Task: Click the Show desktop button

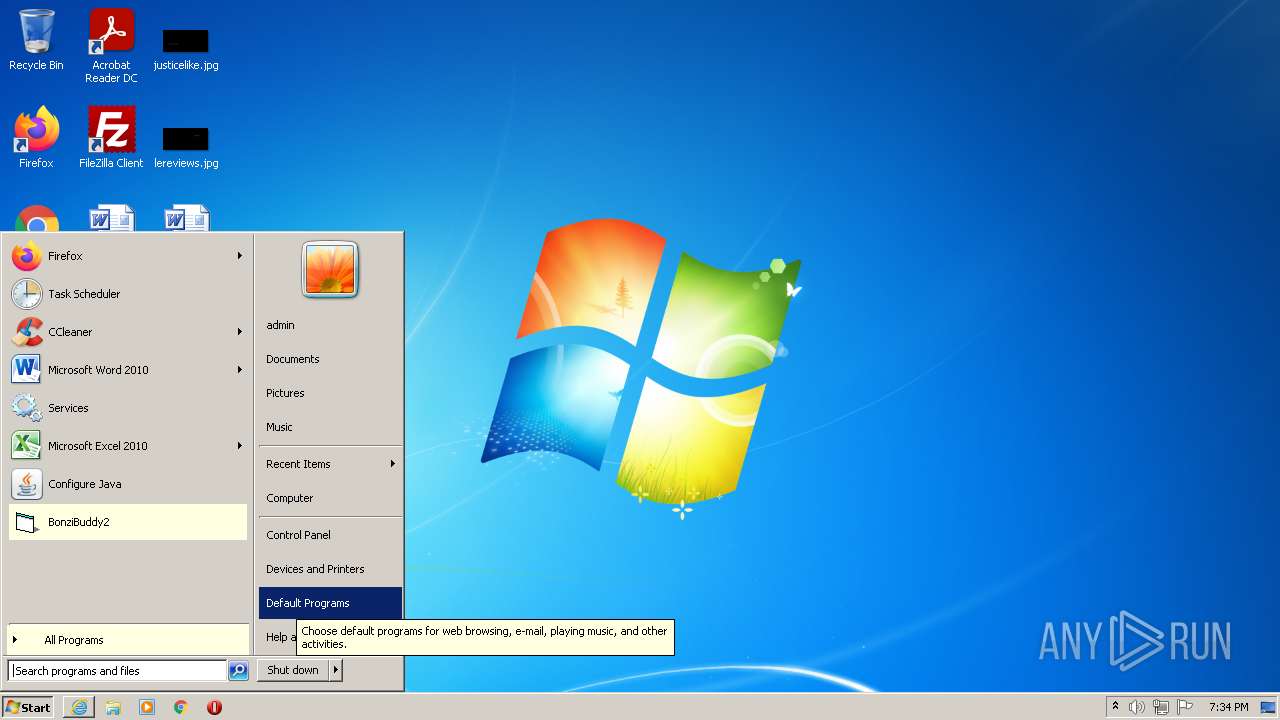Action: click(1269, 707)
